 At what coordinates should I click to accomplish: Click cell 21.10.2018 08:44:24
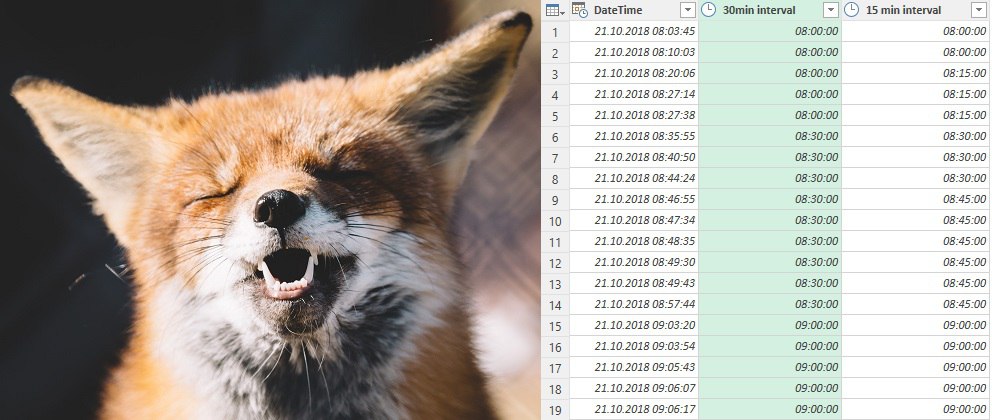(634, 178)
